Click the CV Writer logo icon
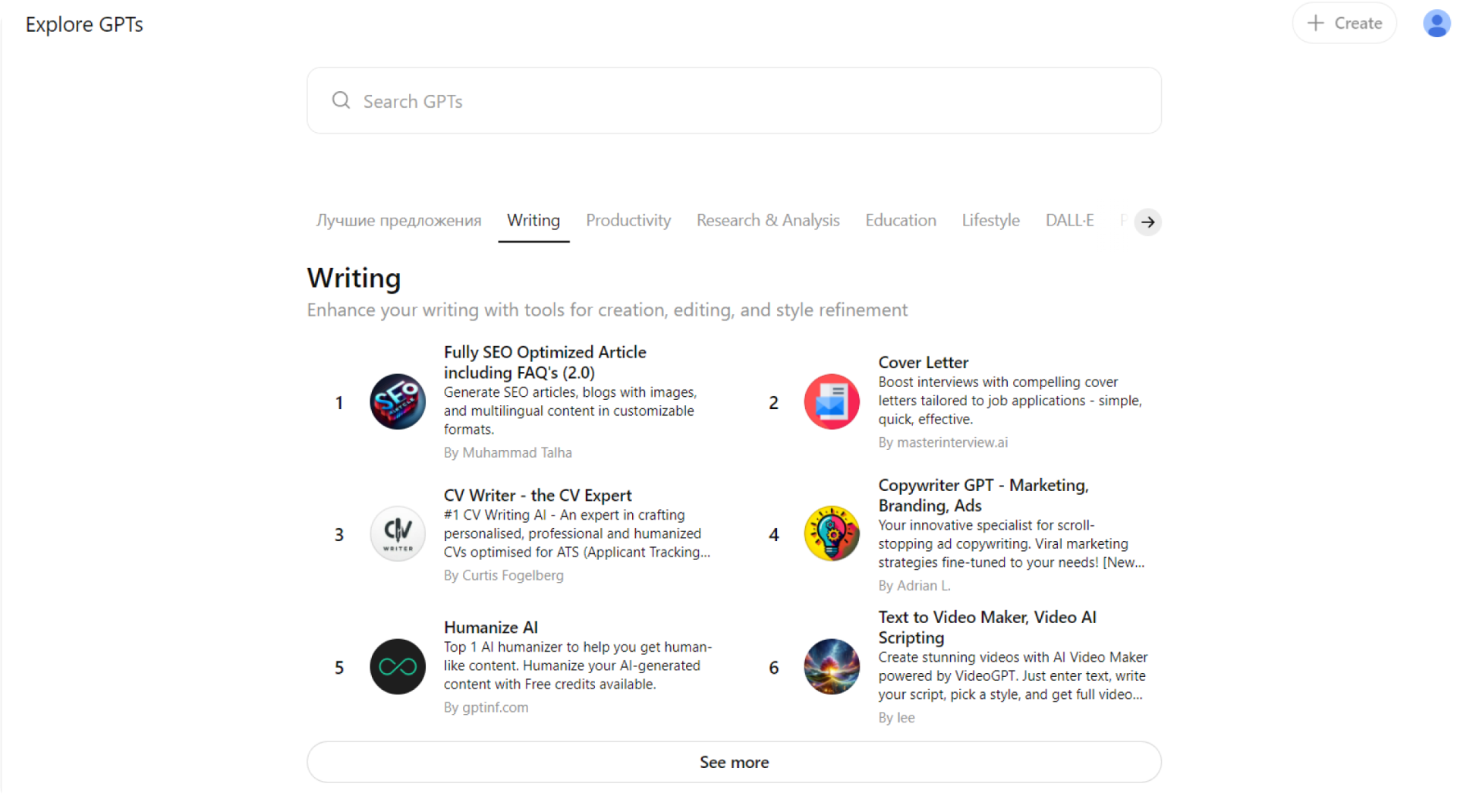 [x=398, y=533]
